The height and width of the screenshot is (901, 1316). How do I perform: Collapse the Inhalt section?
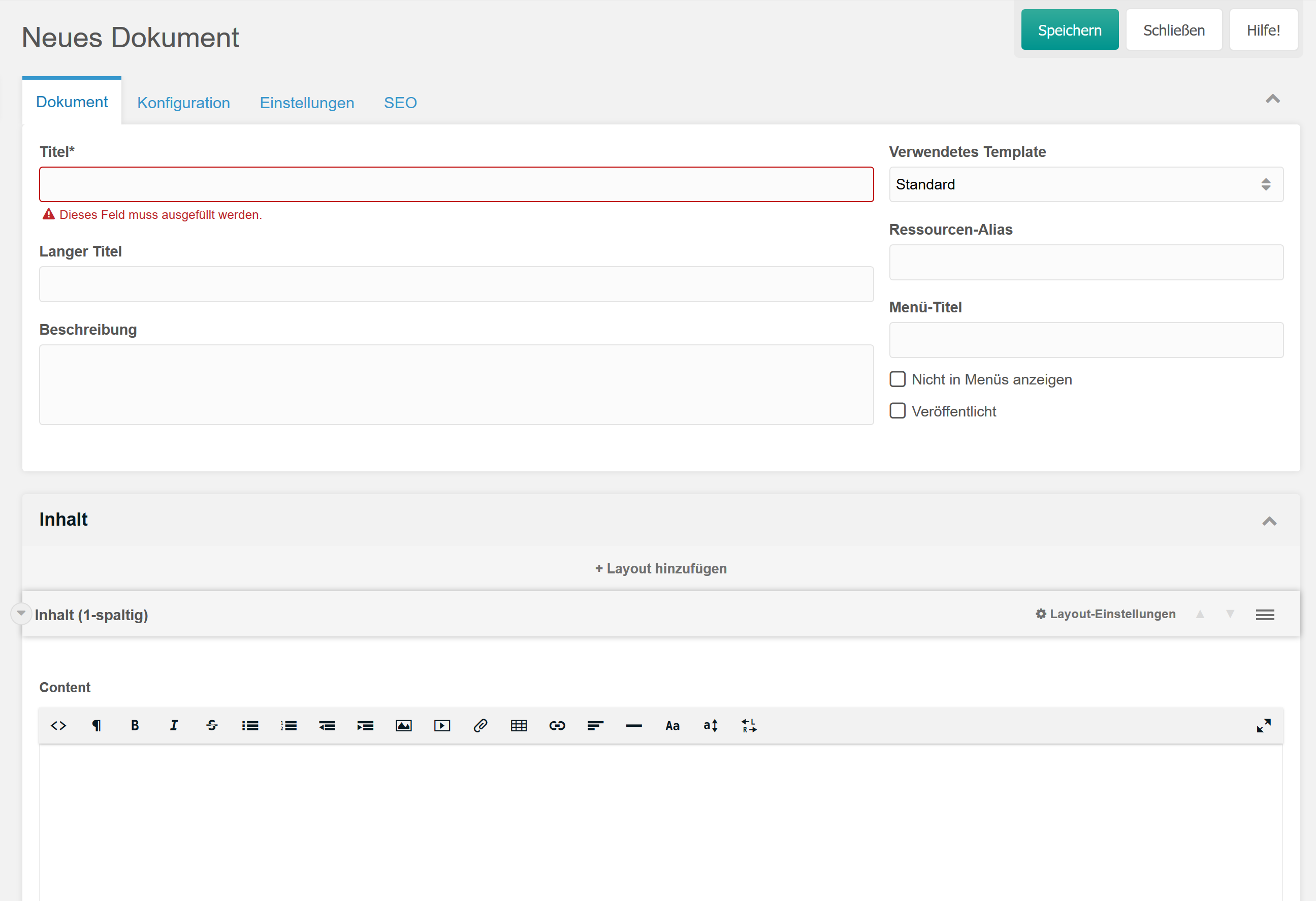(1269, 521)
